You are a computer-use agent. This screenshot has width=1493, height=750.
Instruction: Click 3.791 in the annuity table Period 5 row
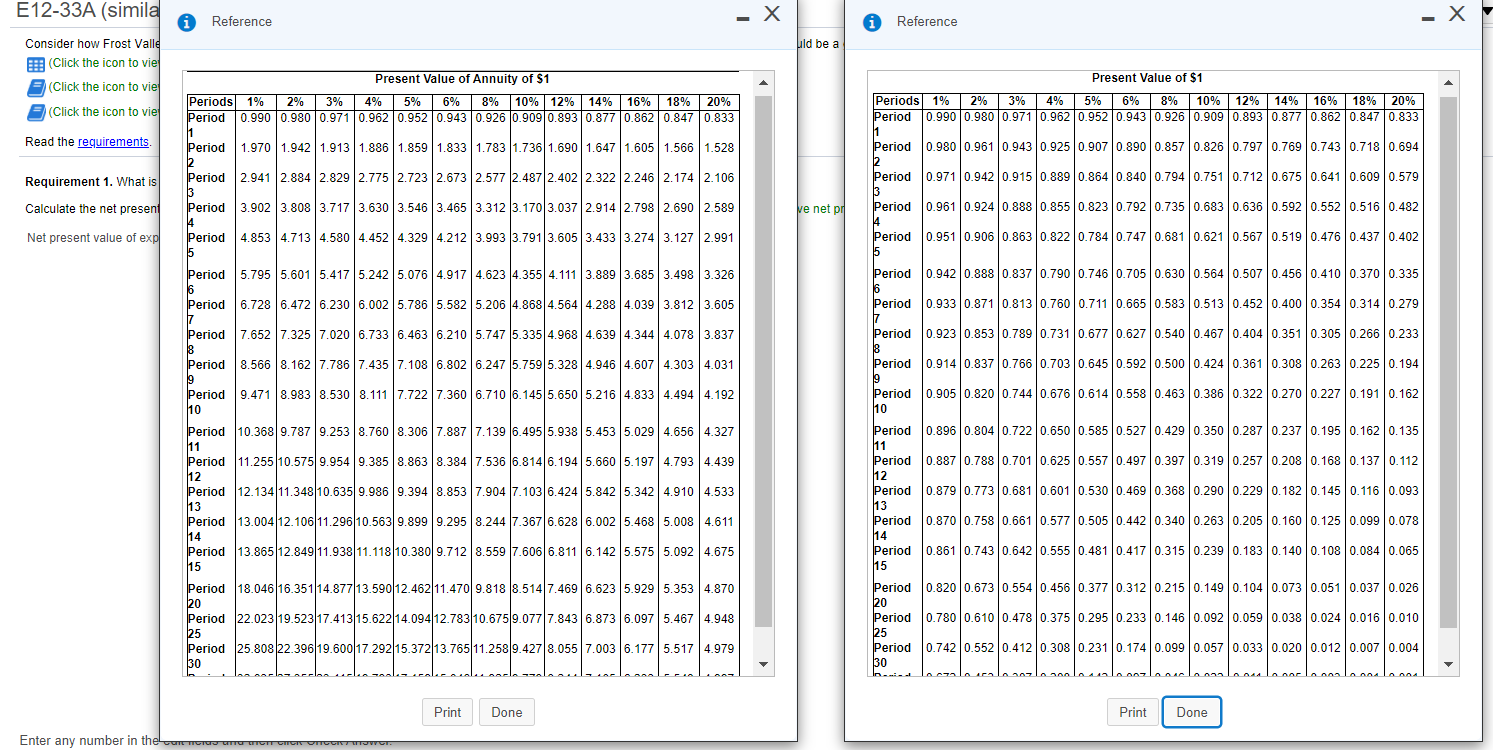coord(527,238)
